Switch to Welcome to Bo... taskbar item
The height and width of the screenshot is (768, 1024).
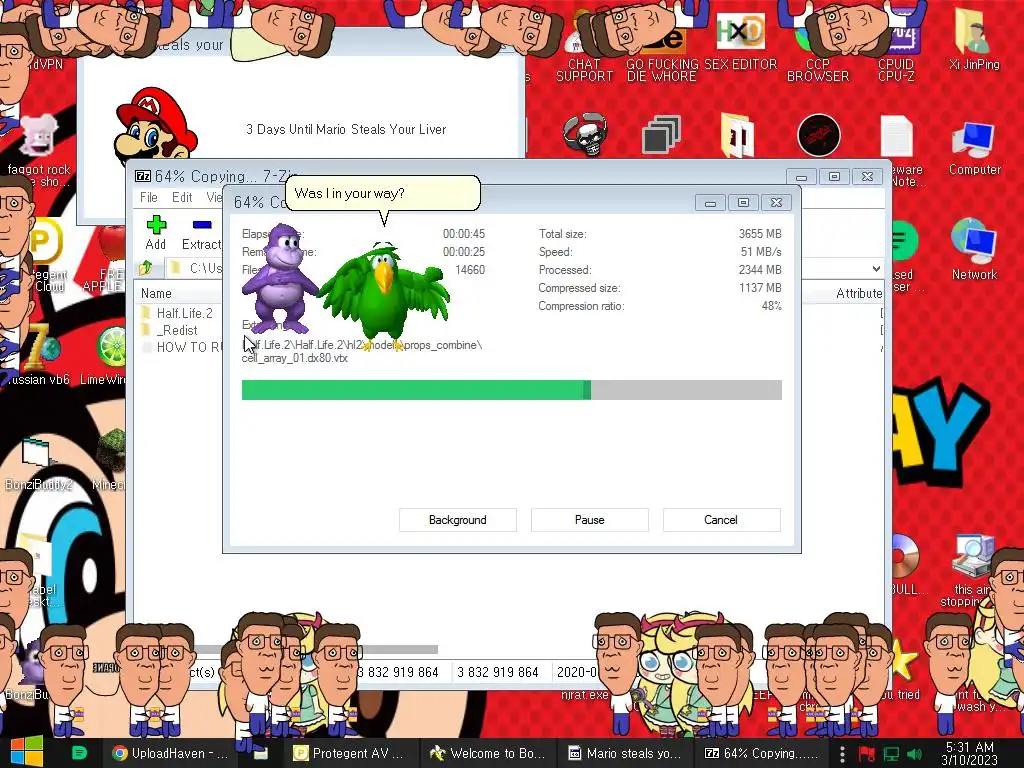[487, 753]
